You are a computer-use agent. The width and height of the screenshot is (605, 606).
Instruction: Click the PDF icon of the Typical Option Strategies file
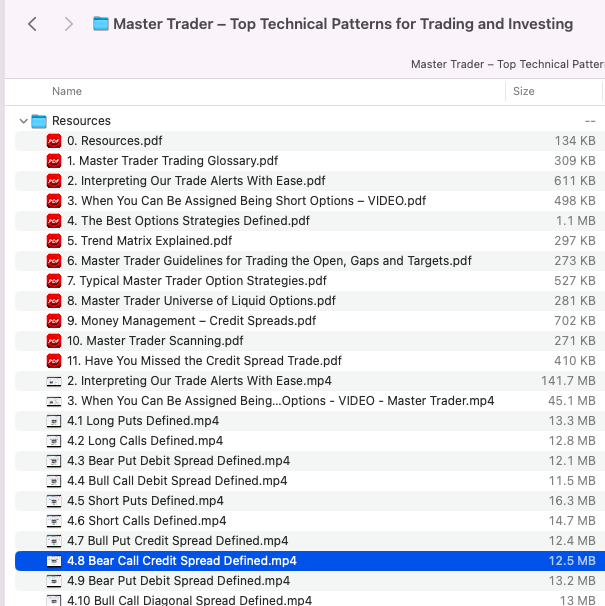[54, 281]
